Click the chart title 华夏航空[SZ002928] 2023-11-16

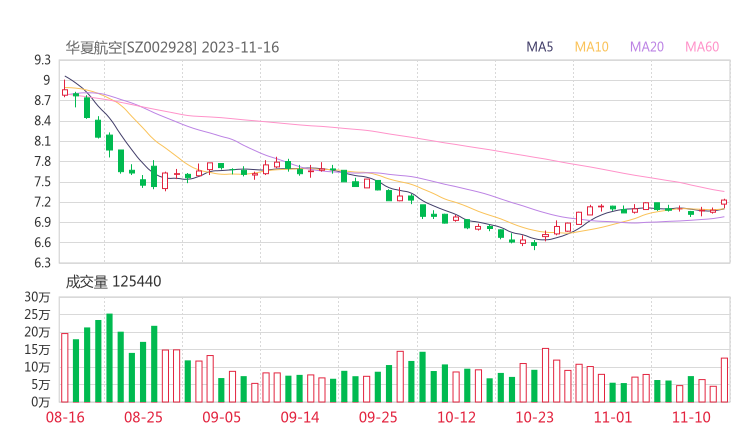pos(172,47)
